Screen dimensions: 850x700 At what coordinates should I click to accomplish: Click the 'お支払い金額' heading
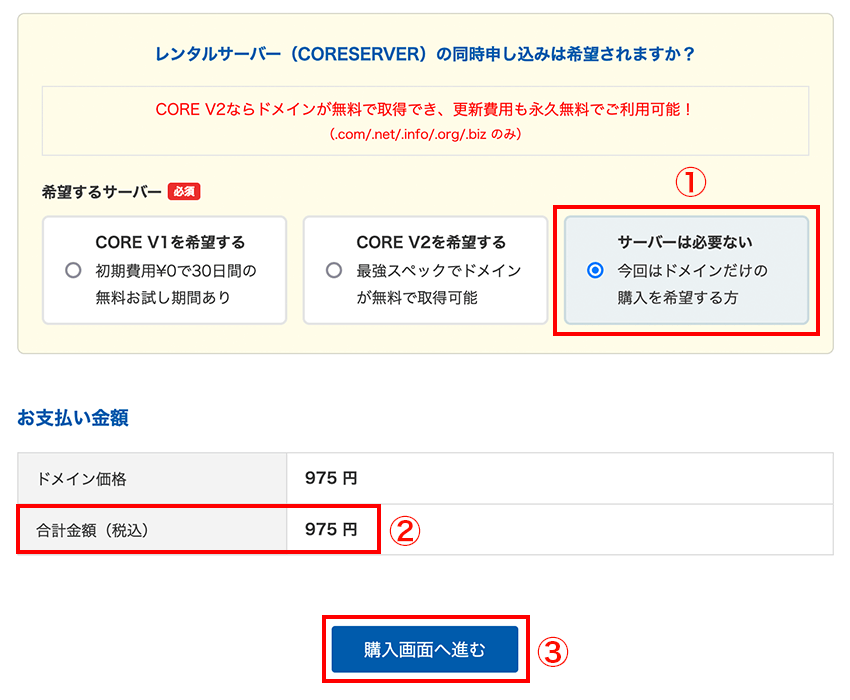(72, 418)
